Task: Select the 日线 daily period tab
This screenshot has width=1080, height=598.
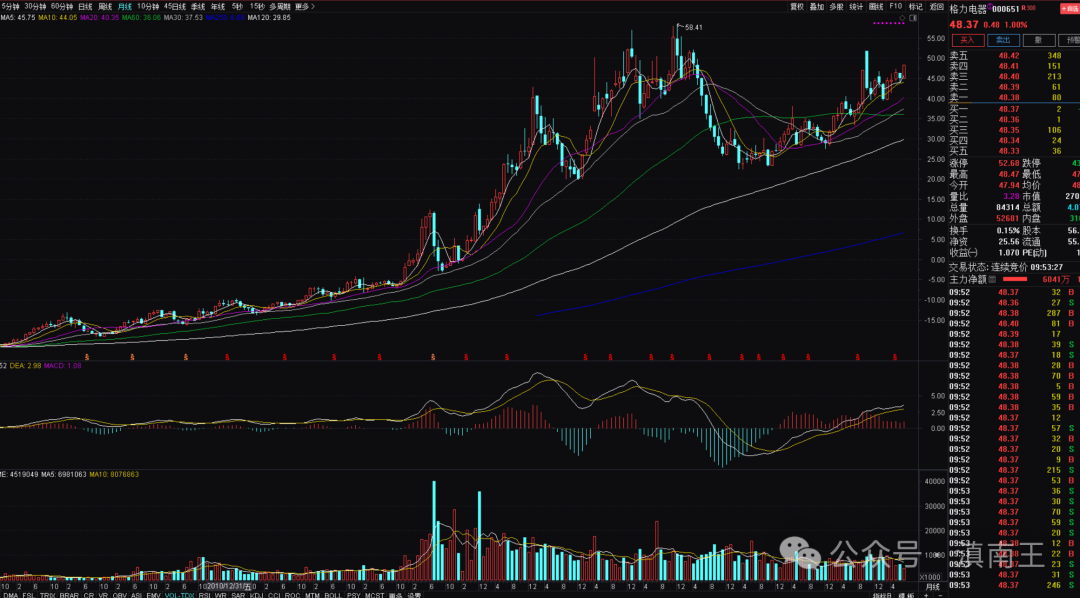Action: pos(85,6)
